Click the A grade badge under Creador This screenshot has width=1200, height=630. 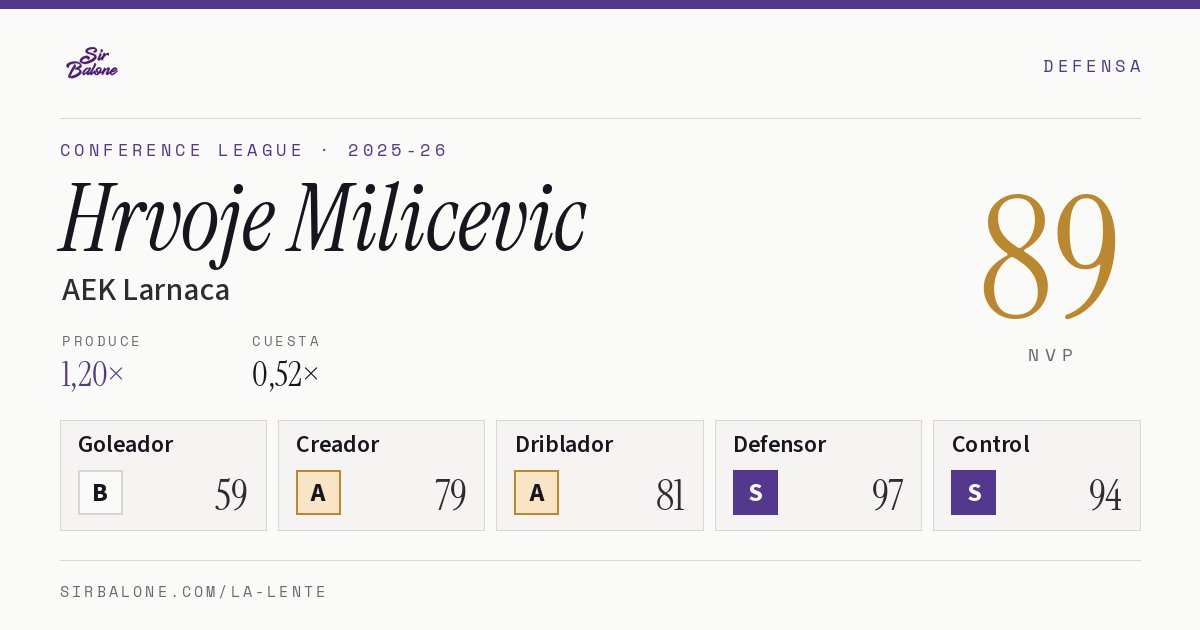tap(318, 492)
